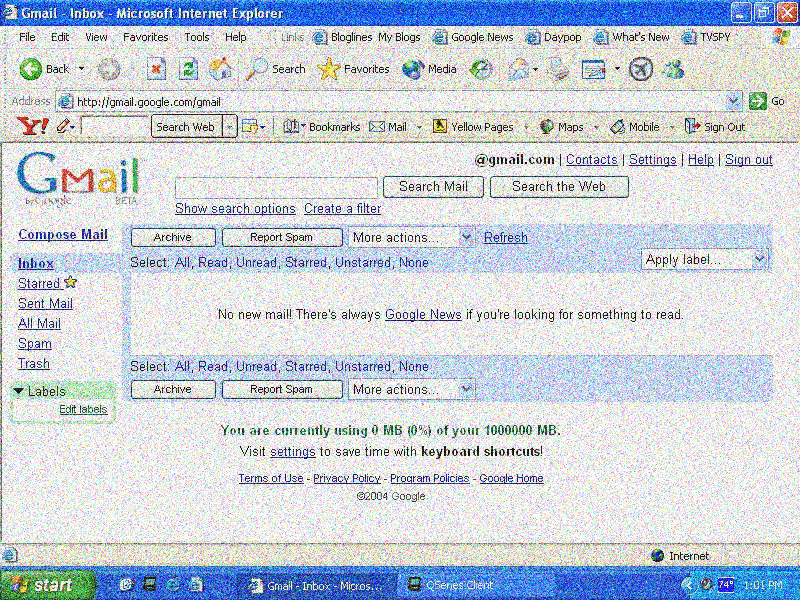Open the Edit icon dropdown arrow
This screenshot has height=600, width=800.
click(617, 69)
